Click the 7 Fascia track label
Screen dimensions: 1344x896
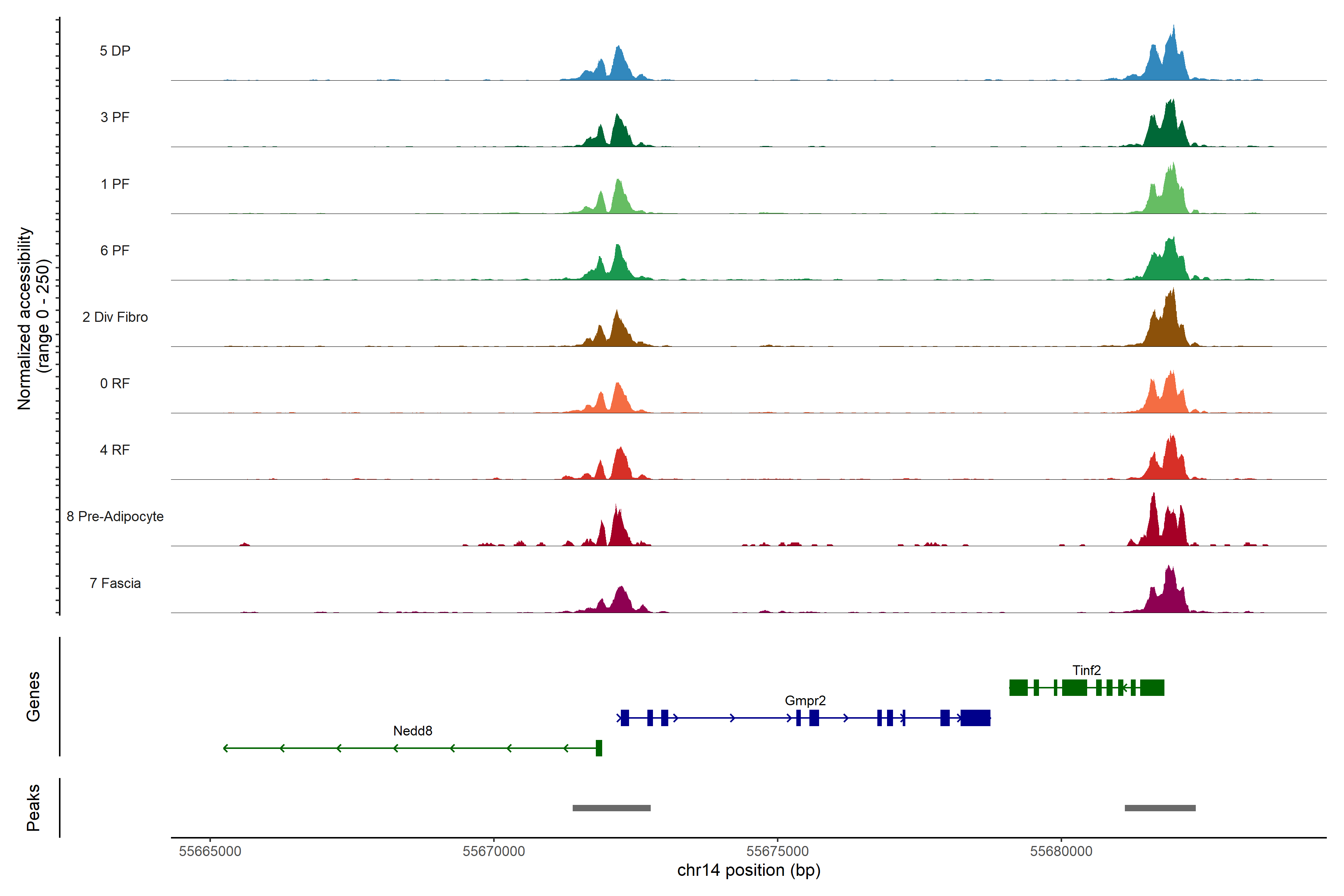coord(115,584)
